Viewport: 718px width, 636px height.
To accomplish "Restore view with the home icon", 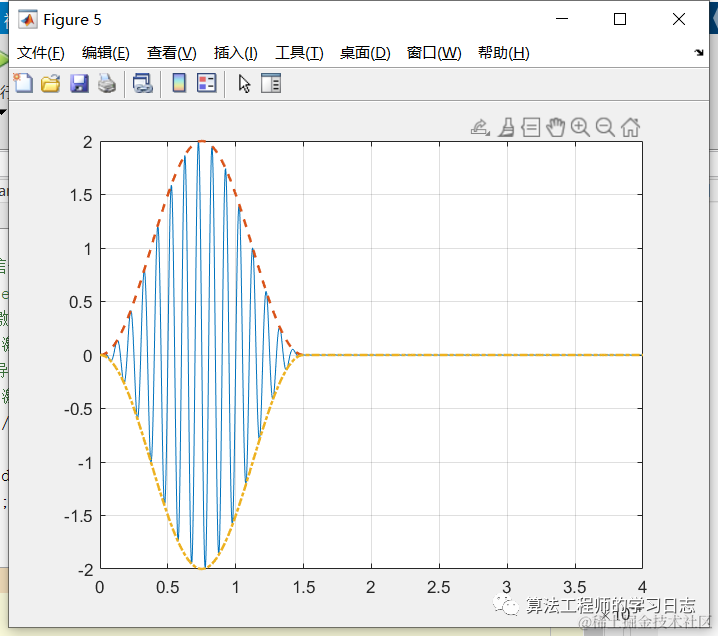I will coord(631,127).
